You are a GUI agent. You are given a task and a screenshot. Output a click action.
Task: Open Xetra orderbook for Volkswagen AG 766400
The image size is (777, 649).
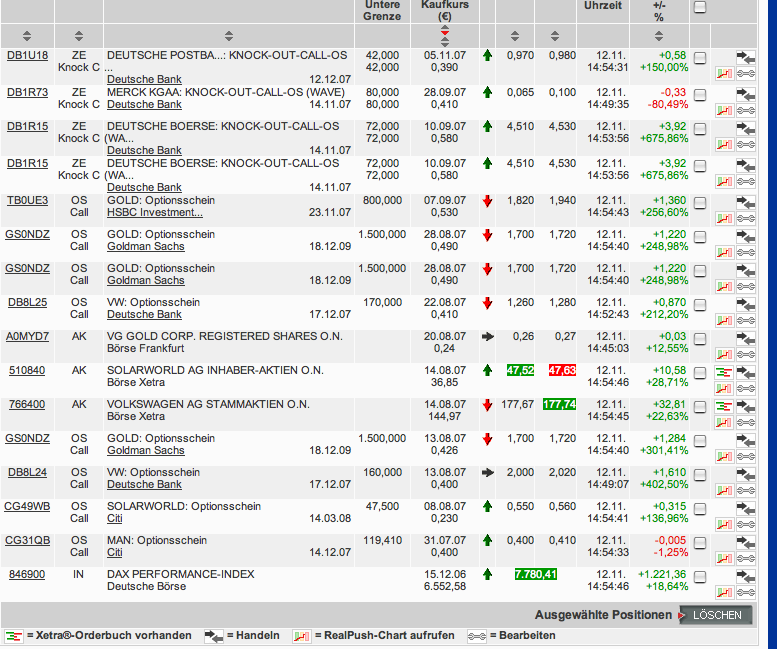[x=724, y=406]
